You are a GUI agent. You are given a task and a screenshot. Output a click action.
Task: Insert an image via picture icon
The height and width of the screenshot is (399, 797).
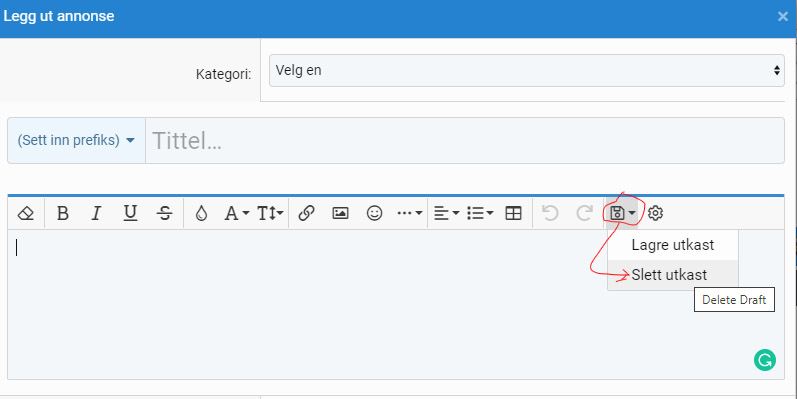[x=340, y=213]
